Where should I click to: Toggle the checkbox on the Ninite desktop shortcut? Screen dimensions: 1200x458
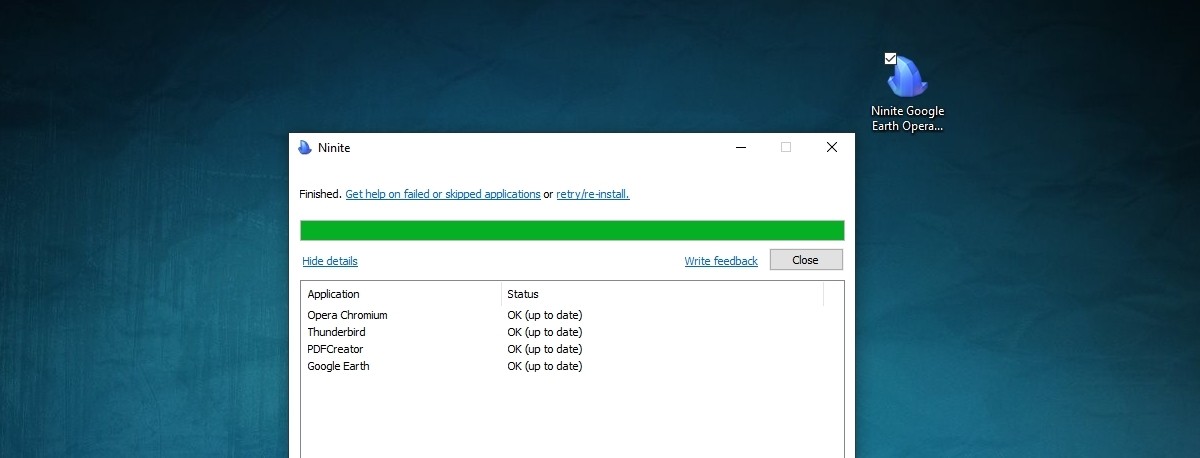pyautogui.click(x=891, y=59)
